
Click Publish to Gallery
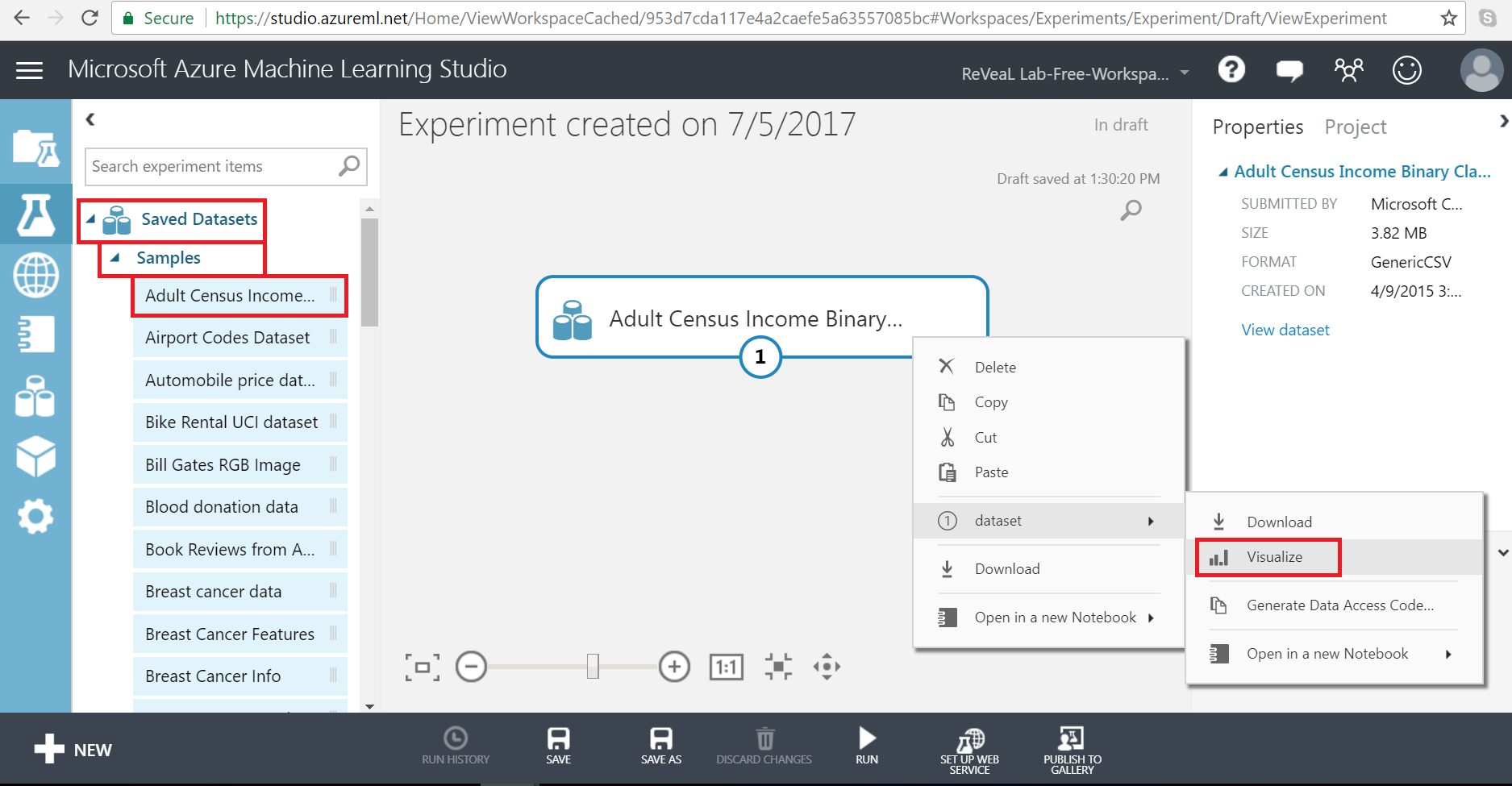(1073, 751)
